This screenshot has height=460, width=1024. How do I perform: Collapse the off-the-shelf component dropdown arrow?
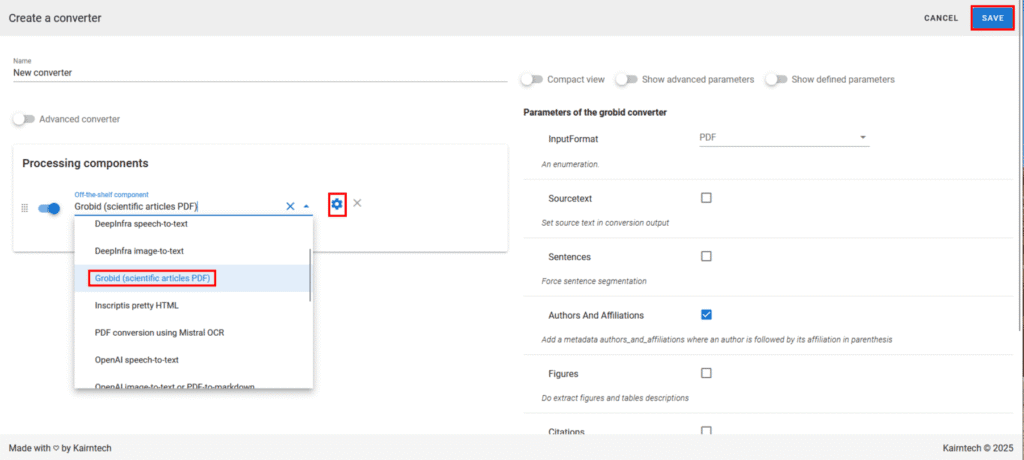click(x=306, y=206)
